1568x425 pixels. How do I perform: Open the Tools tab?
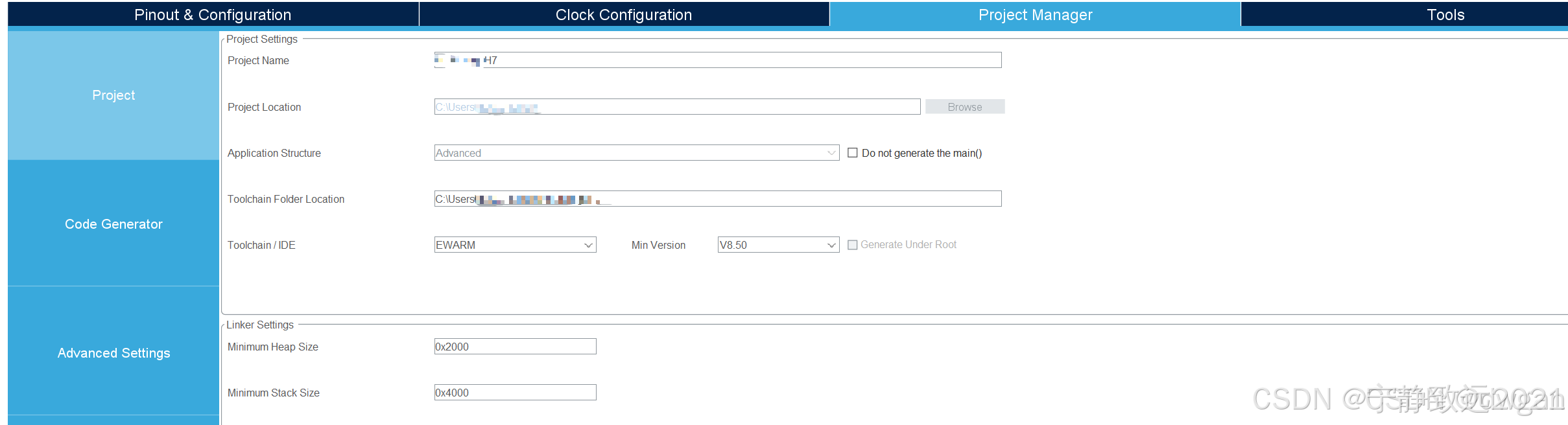[x=1405, y=14]
